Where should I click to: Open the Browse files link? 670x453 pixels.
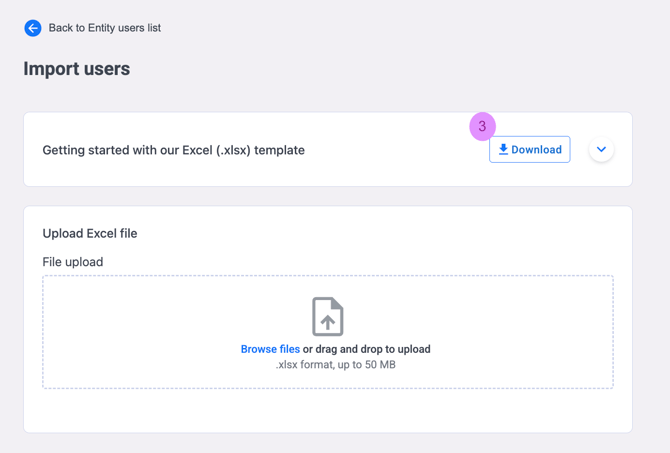click(270, 349)
